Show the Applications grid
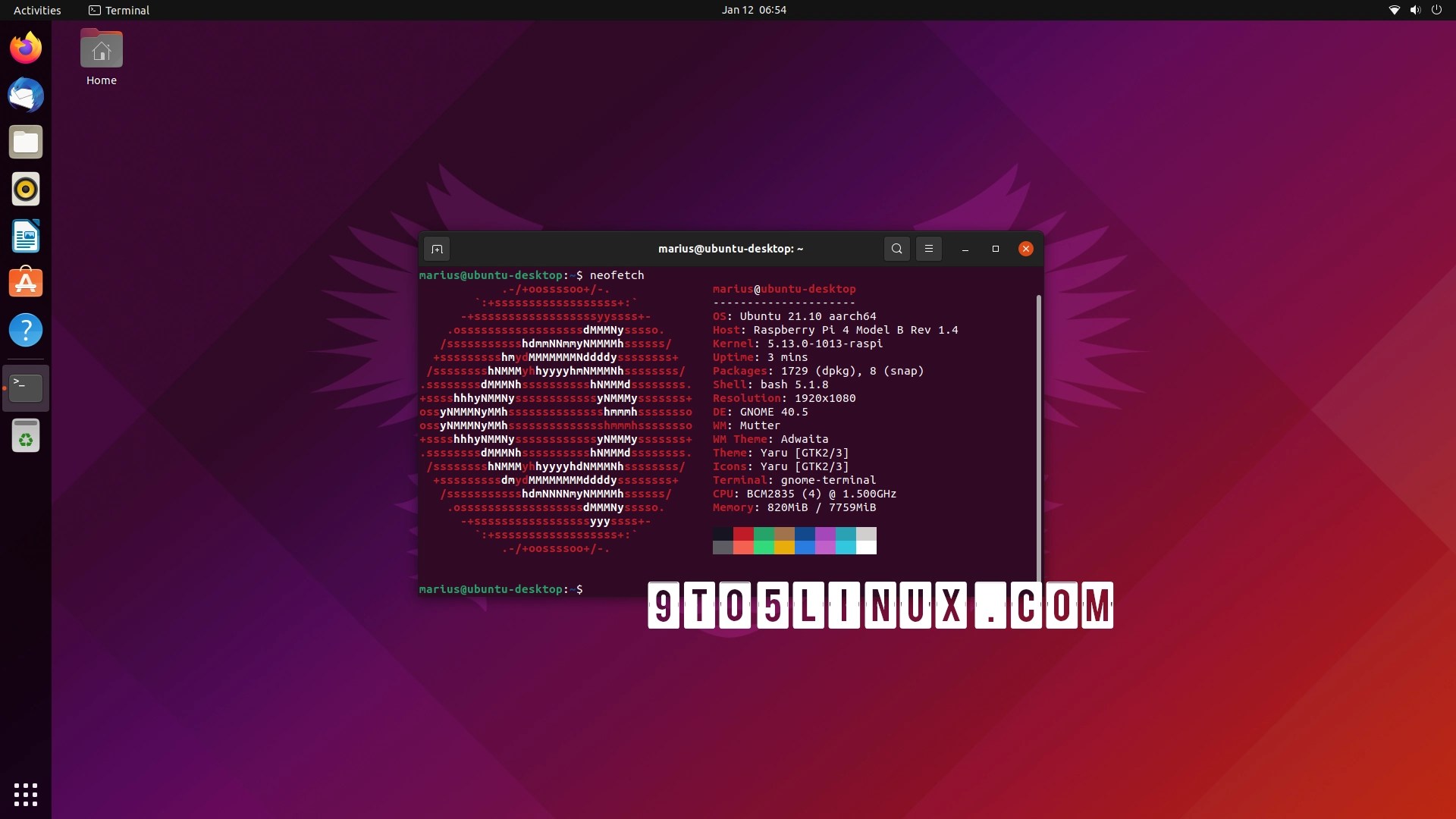The height and width of the screenshot is (819, 1456). click(26, 794)
